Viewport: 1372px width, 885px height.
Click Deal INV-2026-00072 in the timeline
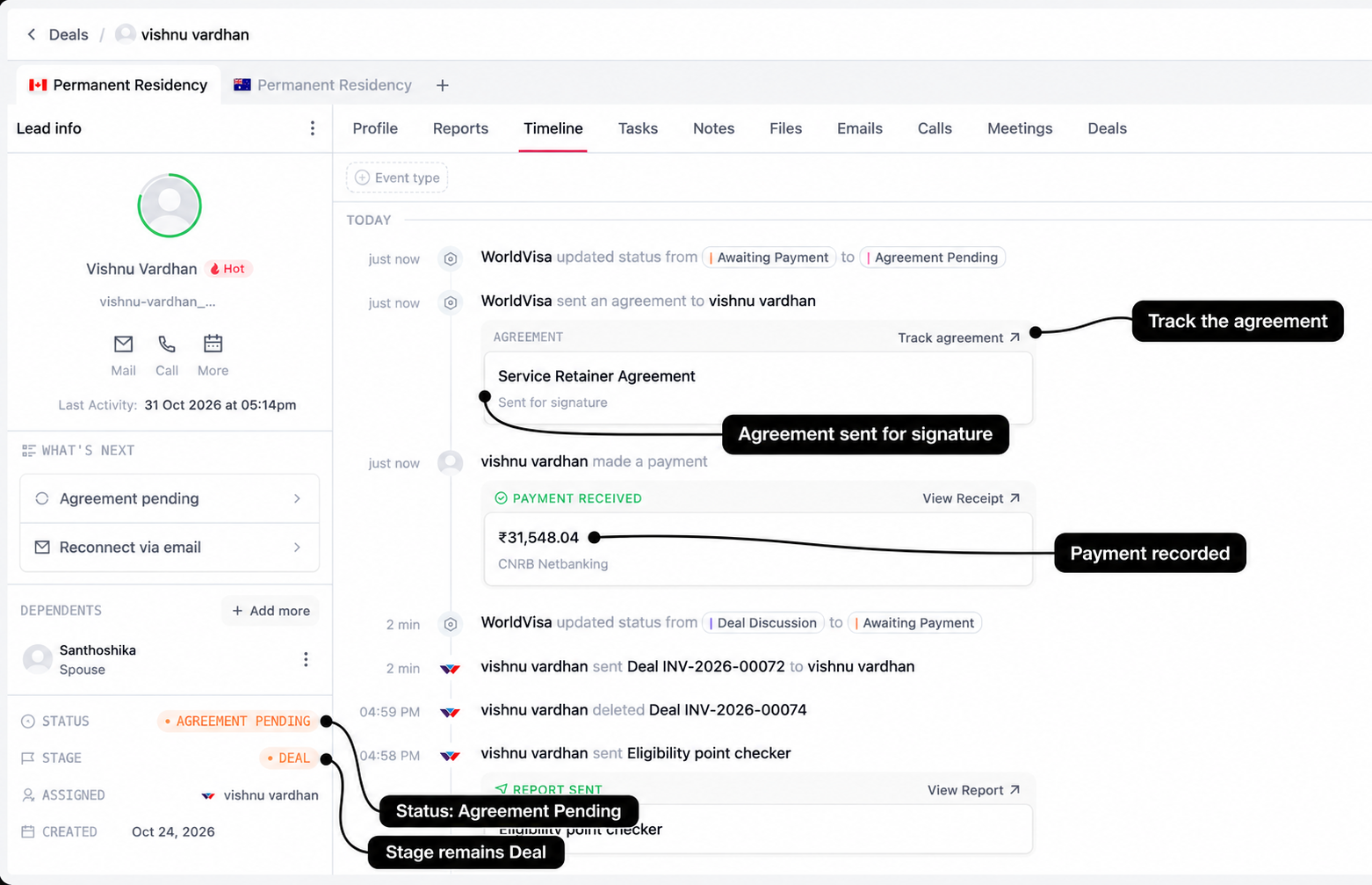click(706, 666)
